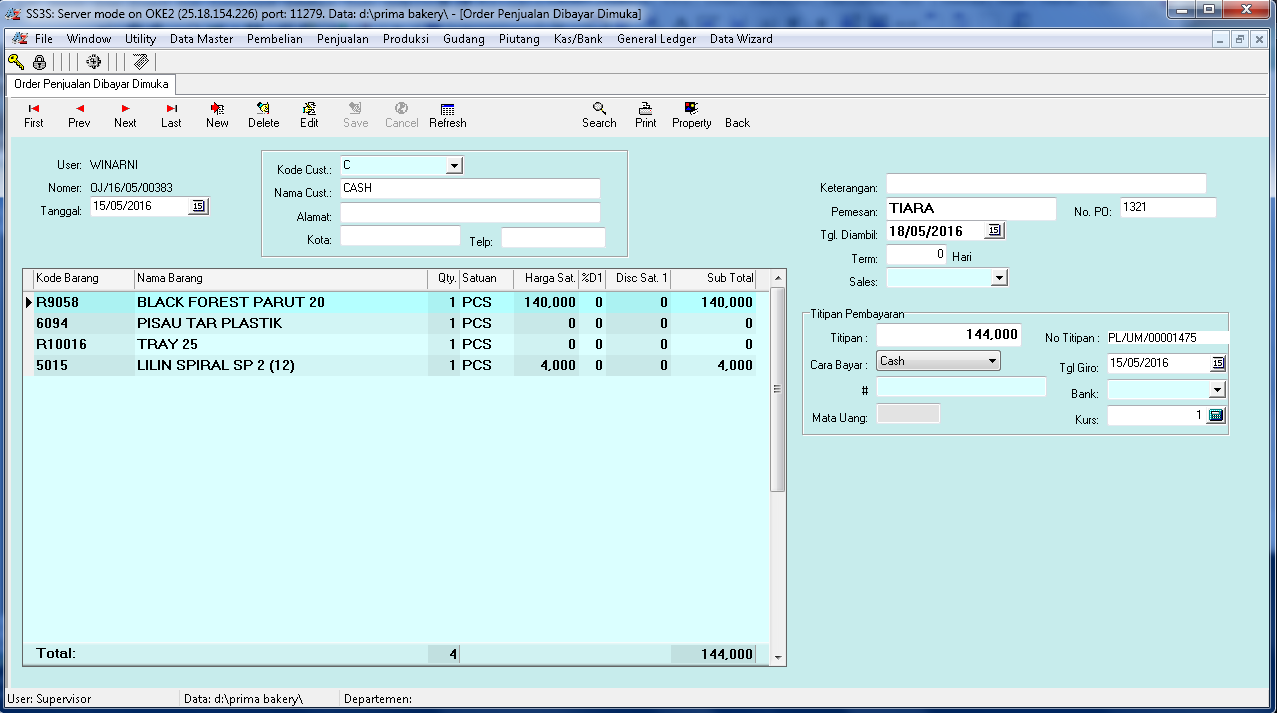Create a New order record

(x=217, y=115)
